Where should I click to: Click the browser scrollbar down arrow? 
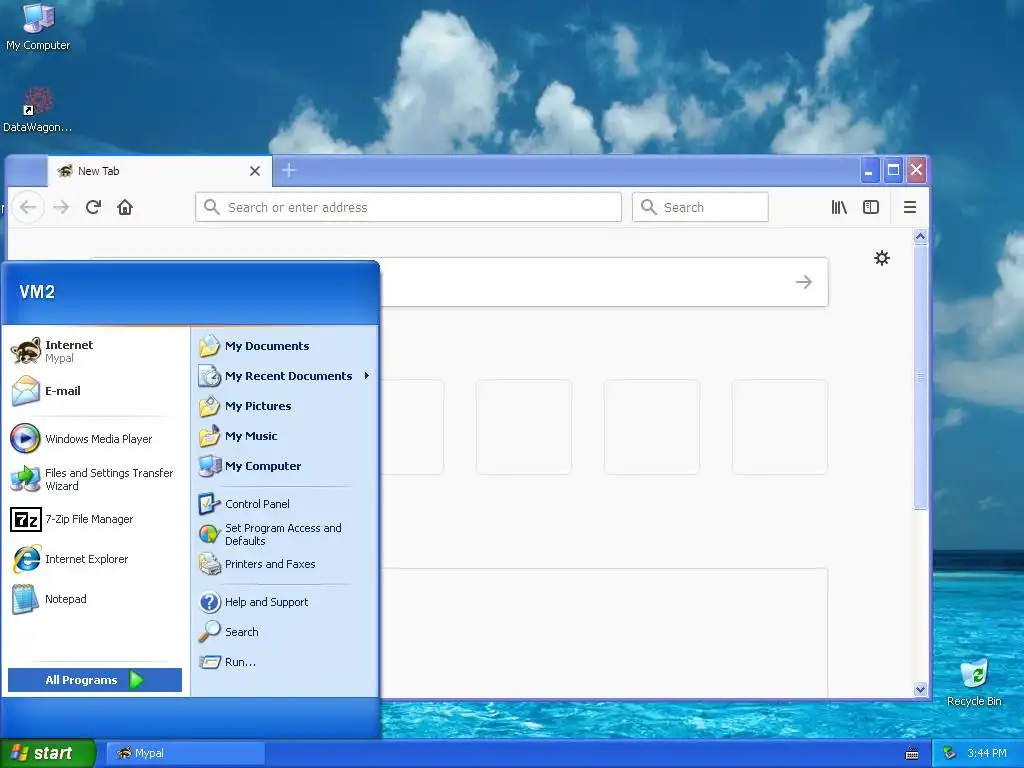tap(921, 689)
